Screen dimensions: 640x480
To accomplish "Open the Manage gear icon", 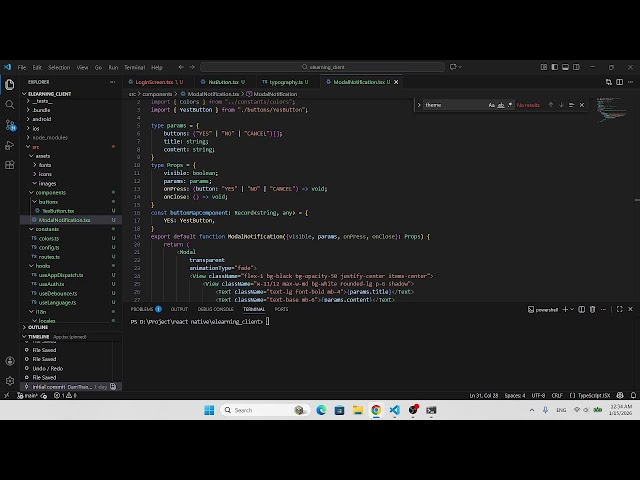I will 10,381.
